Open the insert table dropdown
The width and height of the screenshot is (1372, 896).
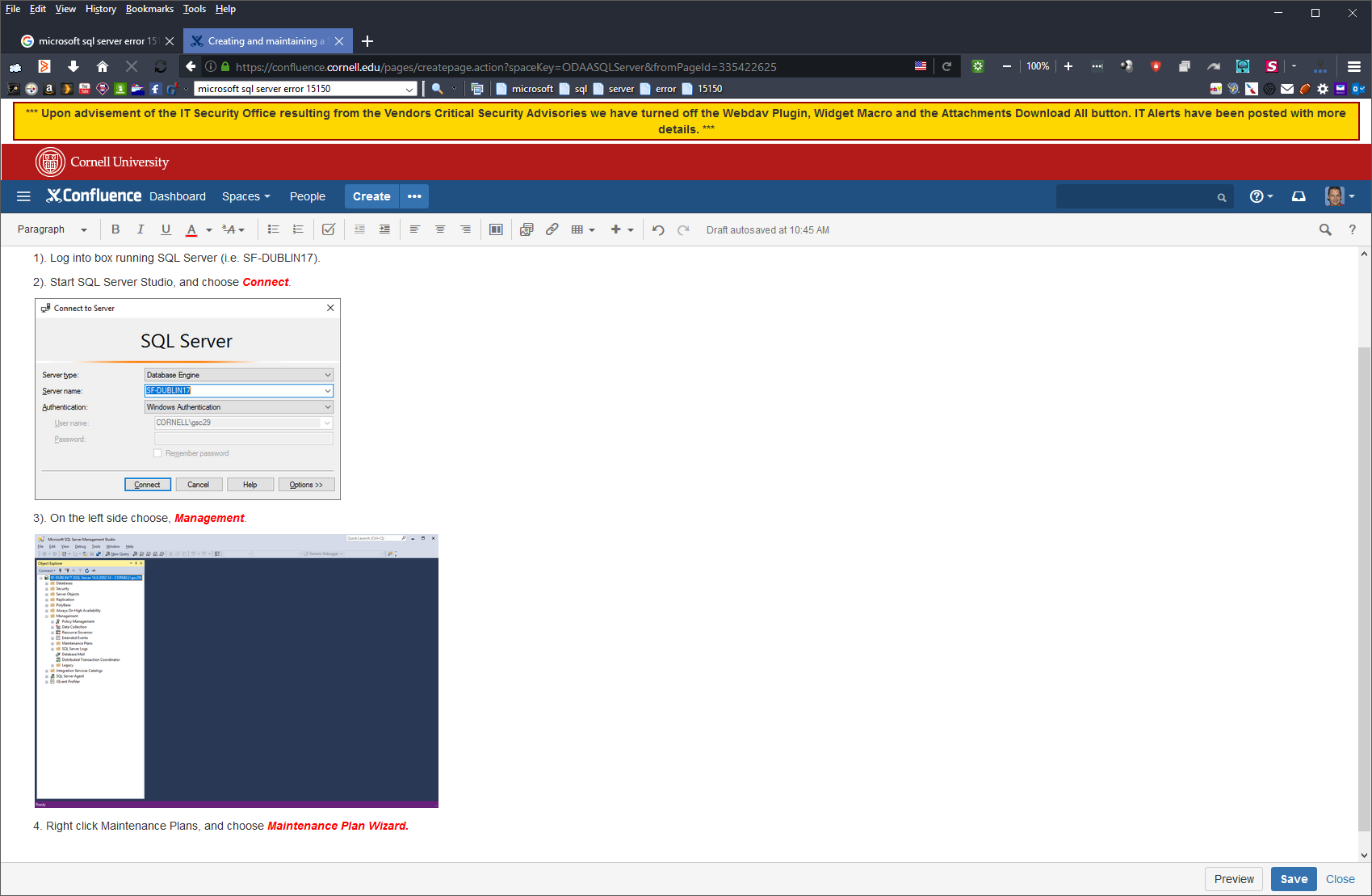tap(583, 229)
